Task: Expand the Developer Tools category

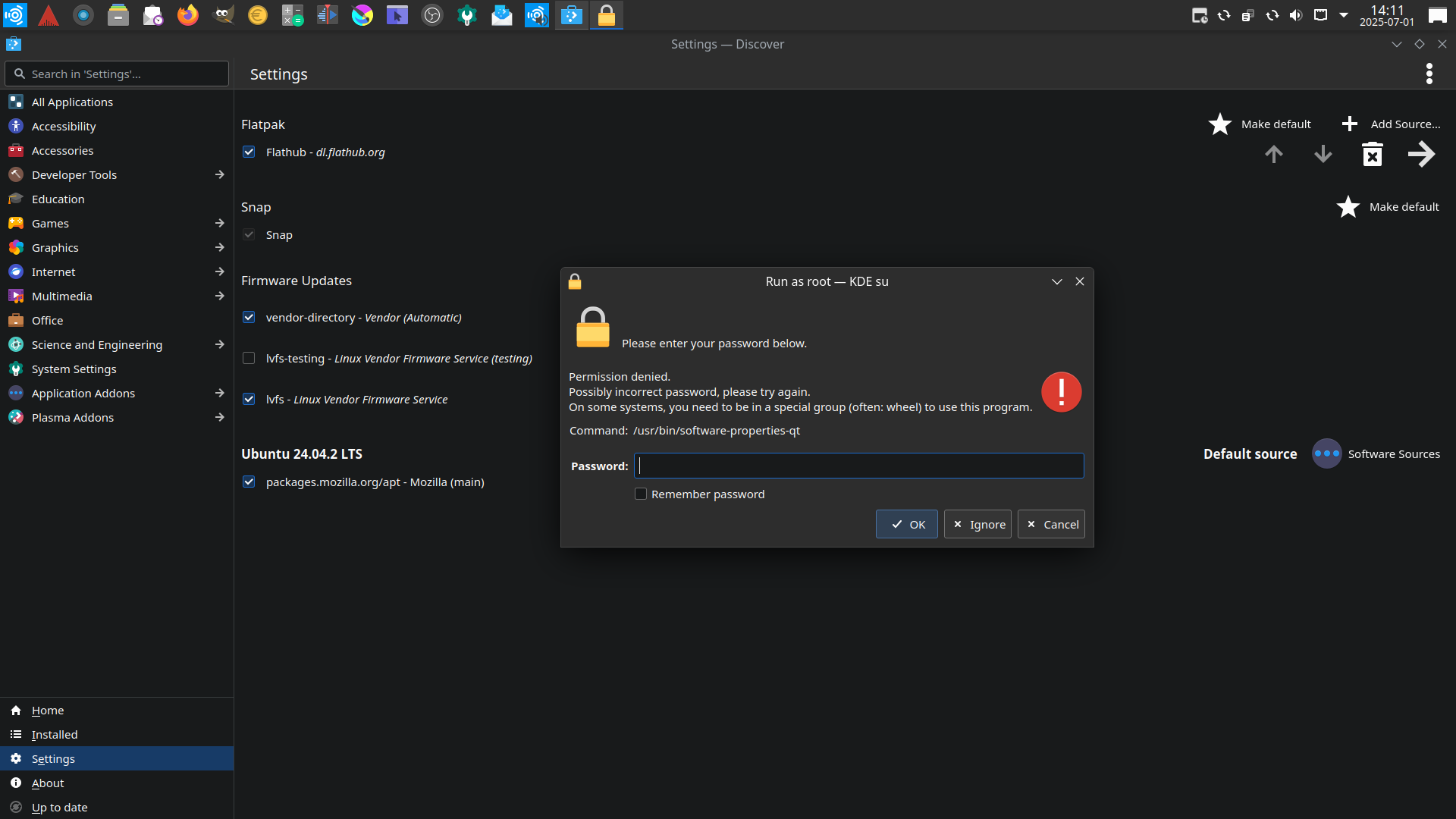Action: click(x=219, y=174)
